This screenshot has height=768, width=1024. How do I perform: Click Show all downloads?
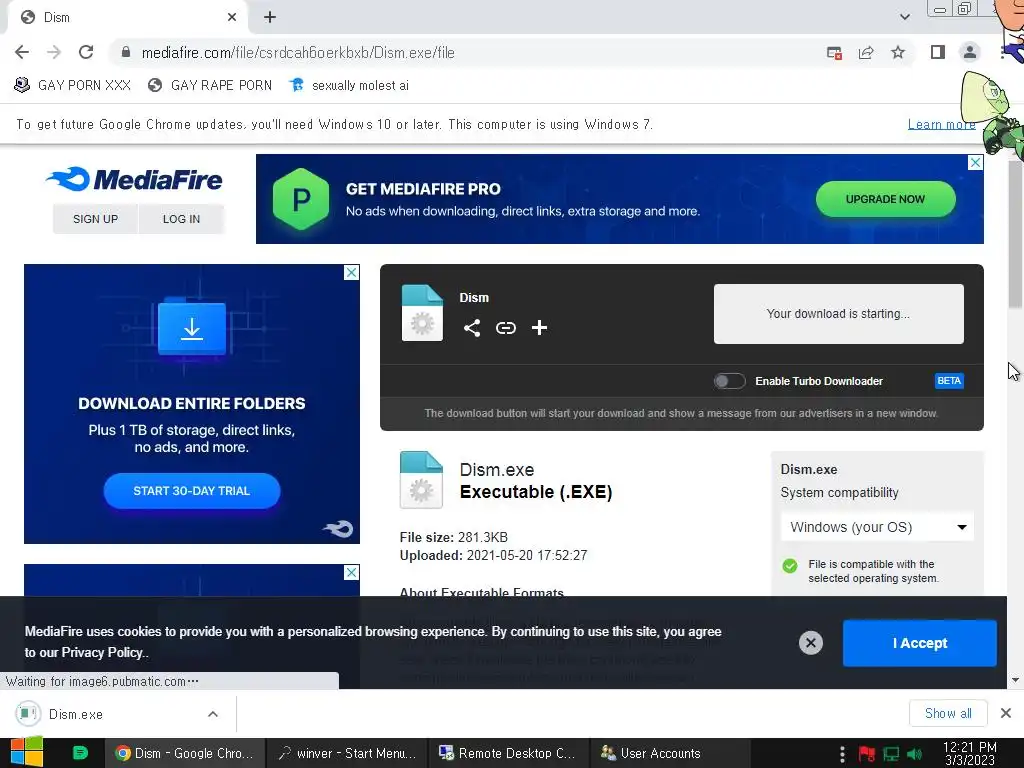coord(948,713)
